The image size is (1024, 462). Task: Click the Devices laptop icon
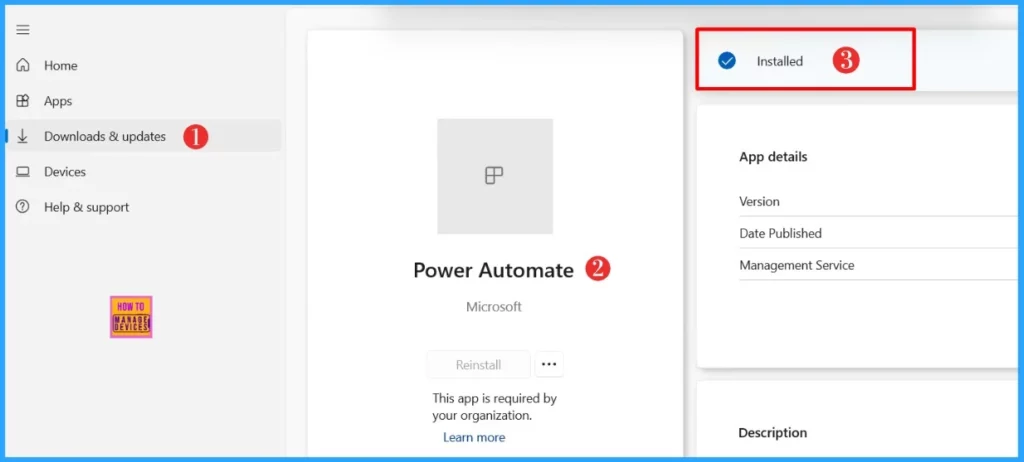tap(23, 172)
